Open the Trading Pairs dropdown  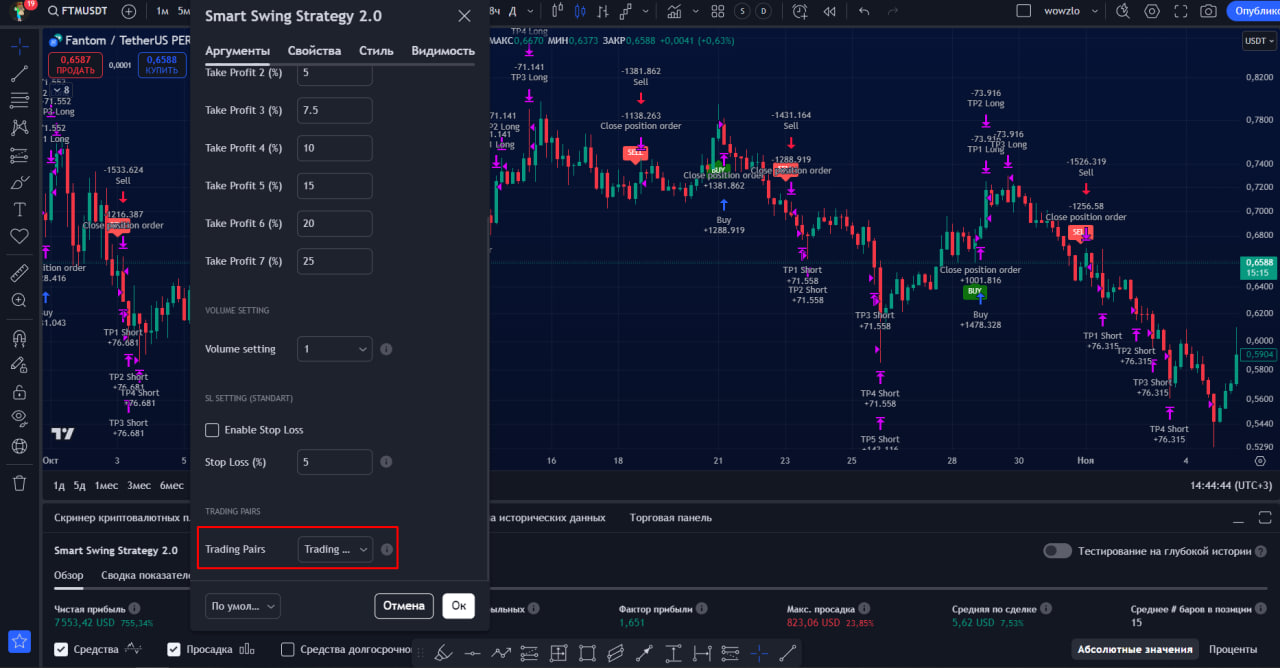(x=335, y=549)
